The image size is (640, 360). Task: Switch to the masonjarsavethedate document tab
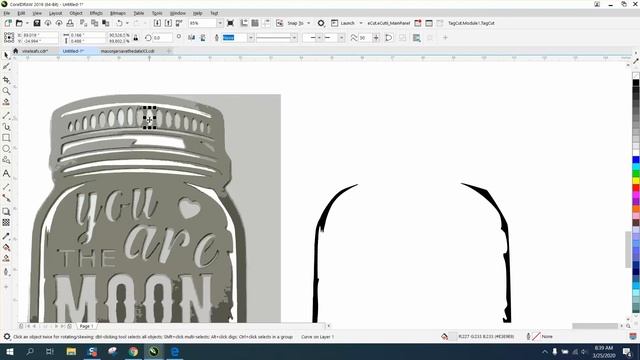point(127,51)
